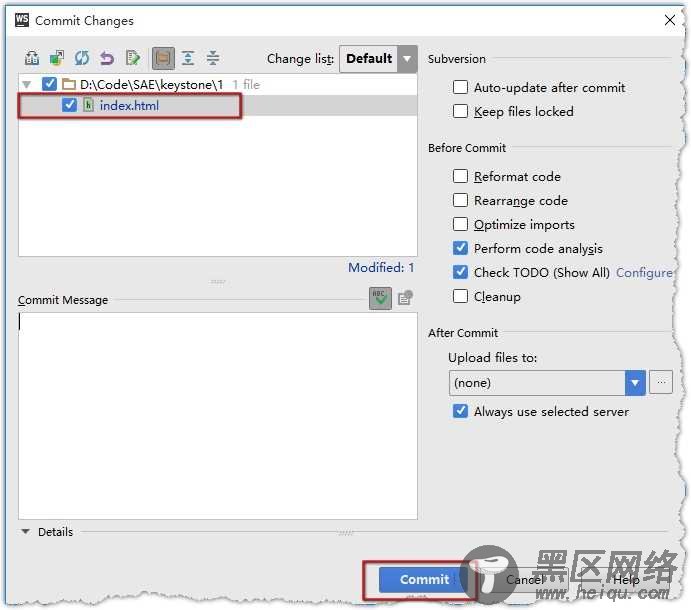Viewport: 691px width, 610px height.
Task: Click the Revert (undo arrow) icon
Action: click(x=107, y=58)
